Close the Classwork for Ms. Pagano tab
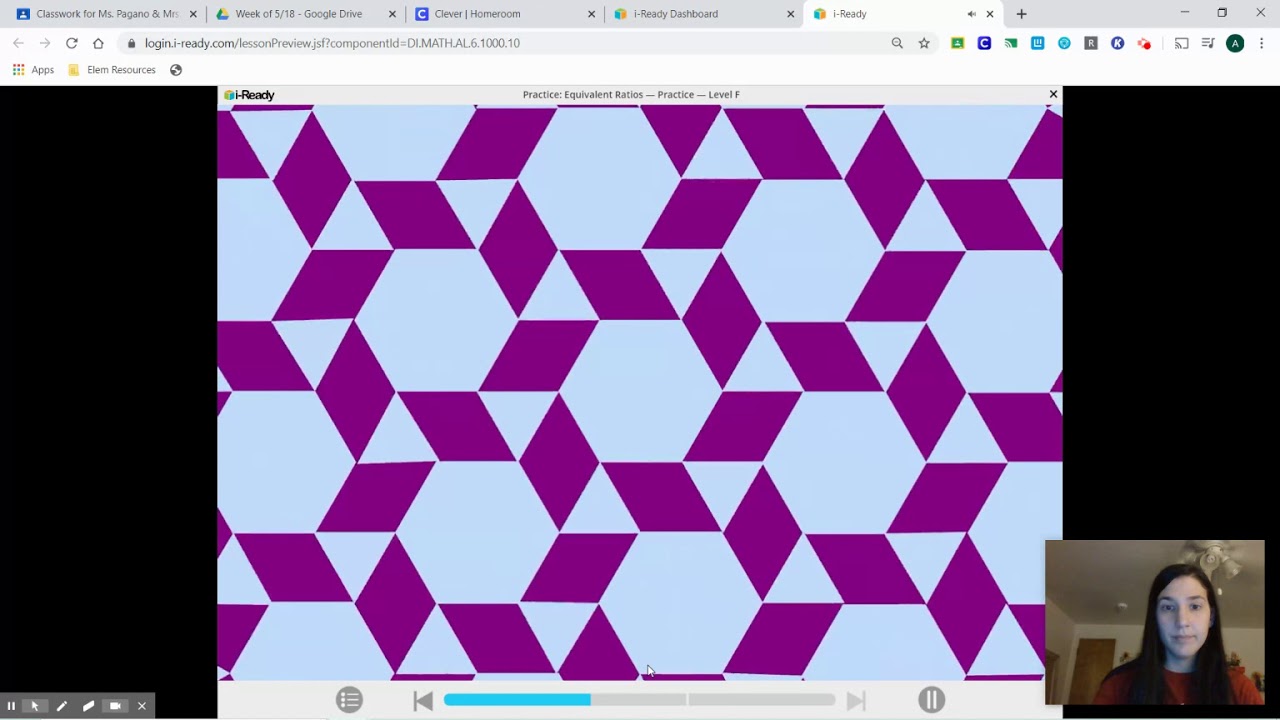This screenshot has width=1280, height=720. tap(193, 14)
